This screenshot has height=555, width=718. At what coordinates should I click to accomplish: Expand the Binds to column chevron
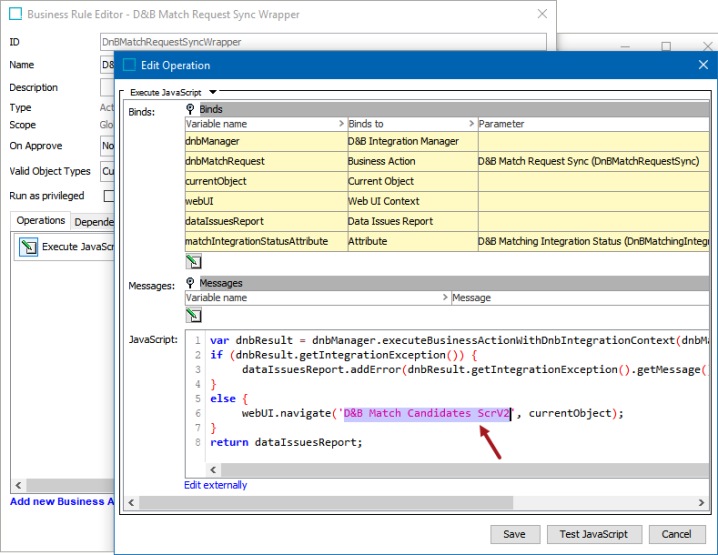tap(472, 124)
